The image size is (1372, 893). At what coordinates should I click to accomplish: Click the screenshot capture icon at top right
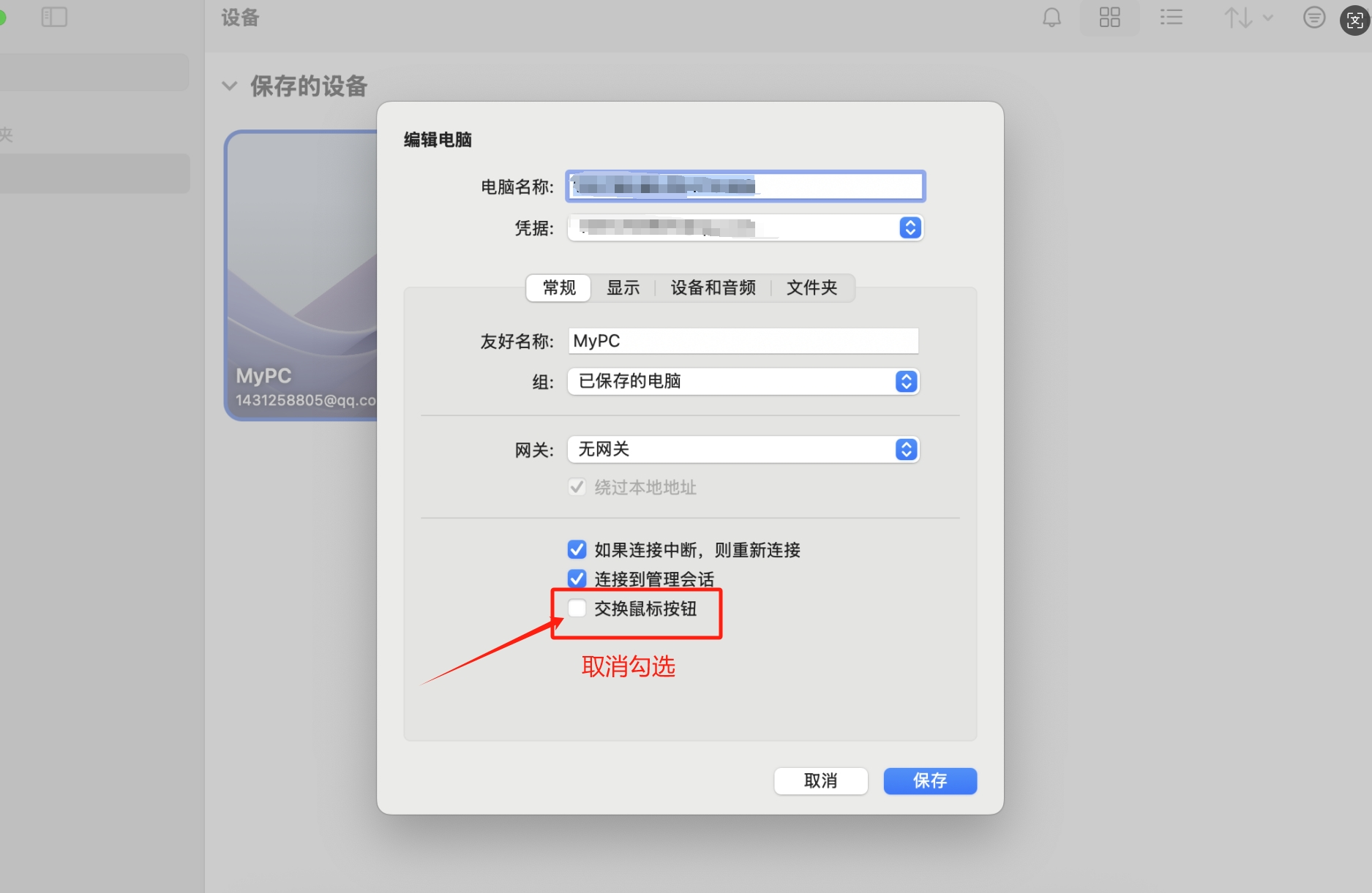pyautogui.click(x=1354, y=20)
